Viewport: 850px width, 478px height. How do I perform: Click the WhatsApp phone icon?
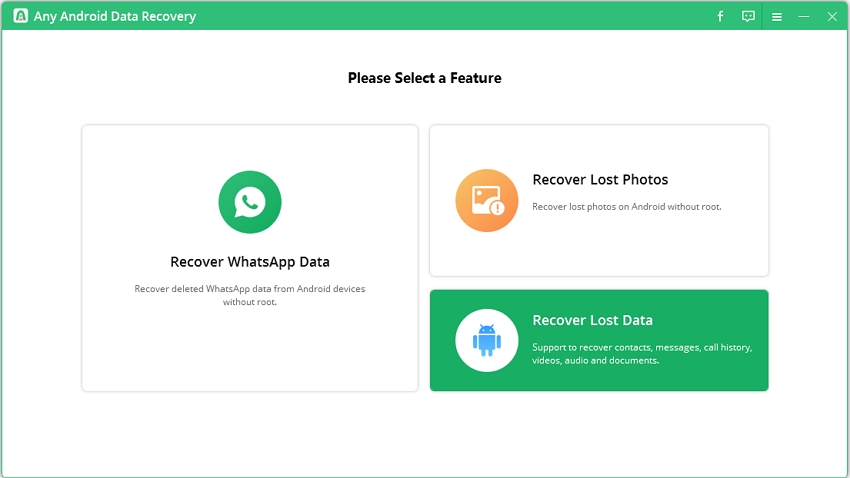point(250,202)
